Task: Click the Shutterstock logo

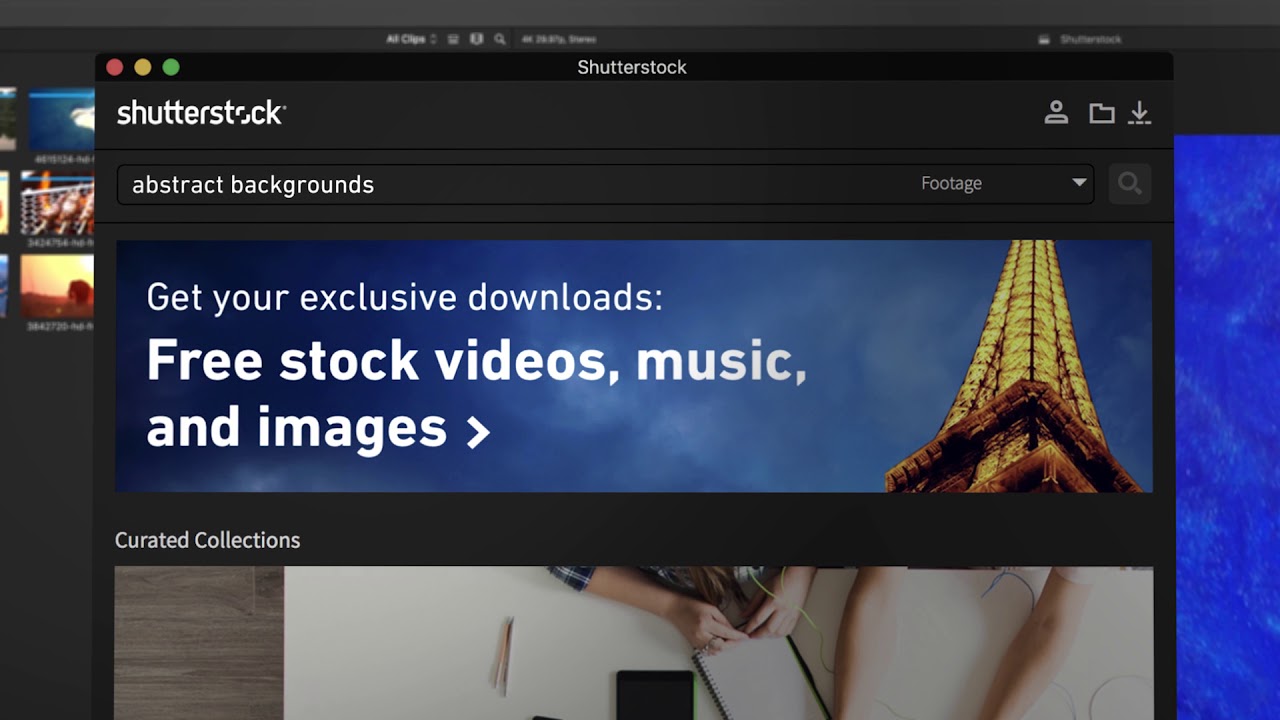Action: coord(201,113)
